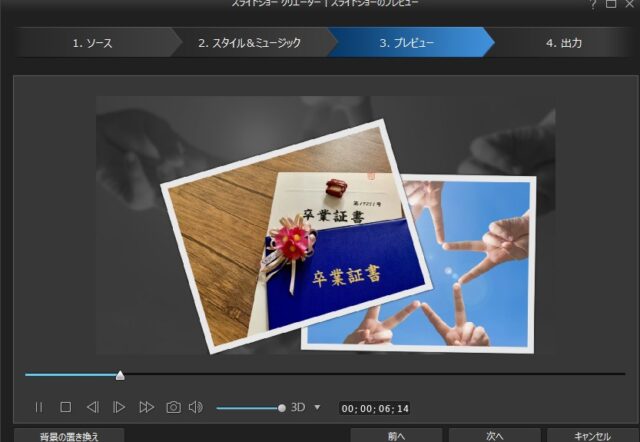This screenshot has width=640, height=442.
Task: Jump to the 4. 出力 step
Action: pos(564,43)
